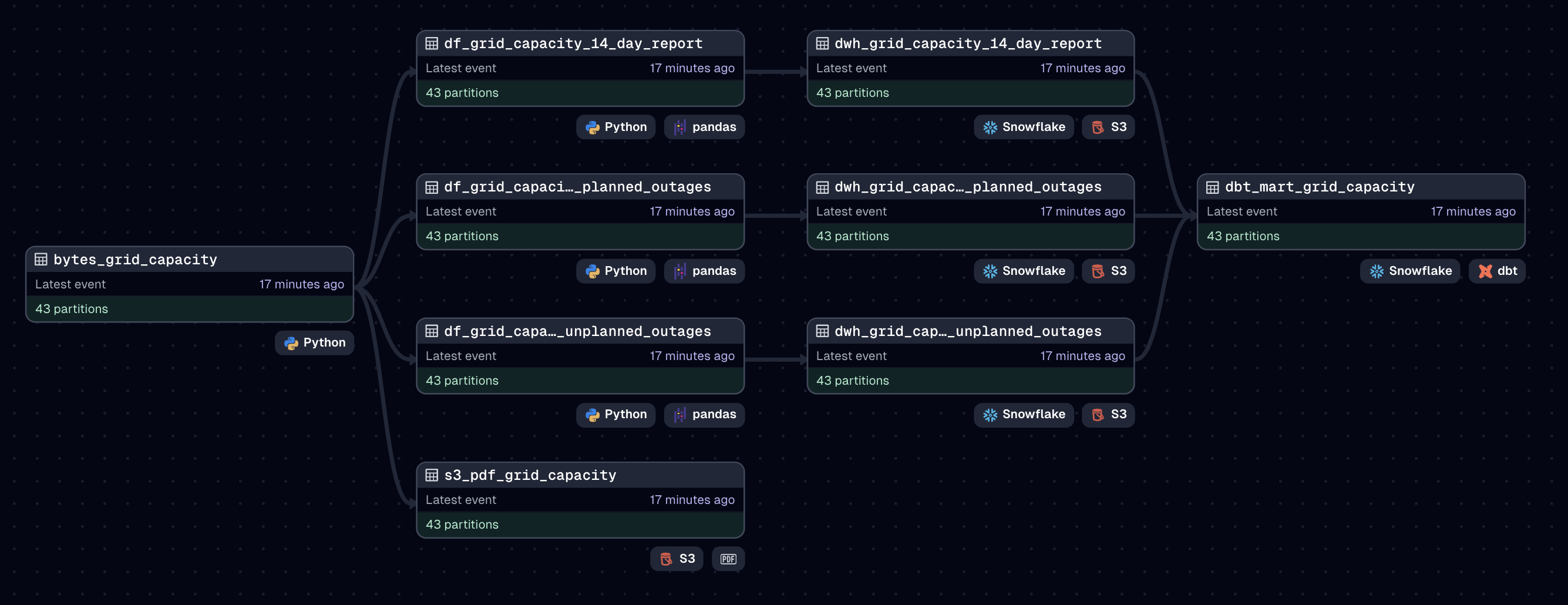
Task: Click the Python tag under df planned_outages node
Action: tap(615, 271)
